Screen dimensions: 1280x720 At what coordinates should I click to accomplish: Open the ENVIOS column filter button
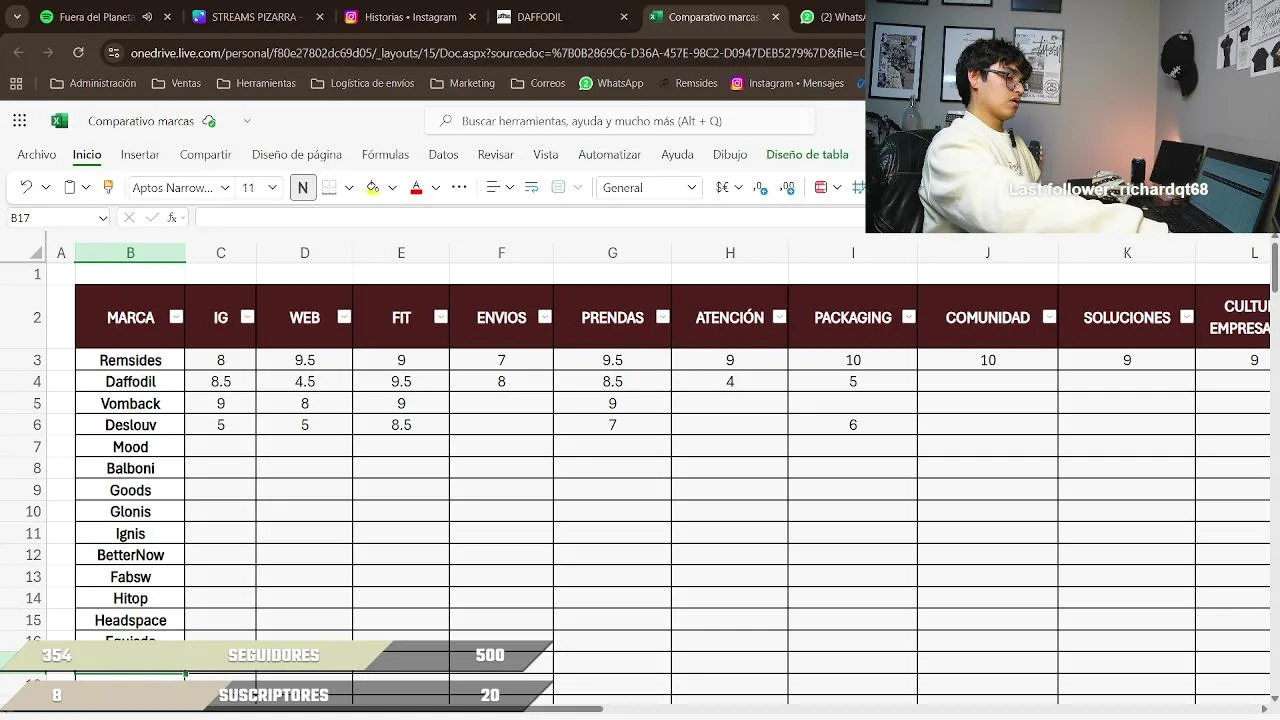tap(545, 316)
